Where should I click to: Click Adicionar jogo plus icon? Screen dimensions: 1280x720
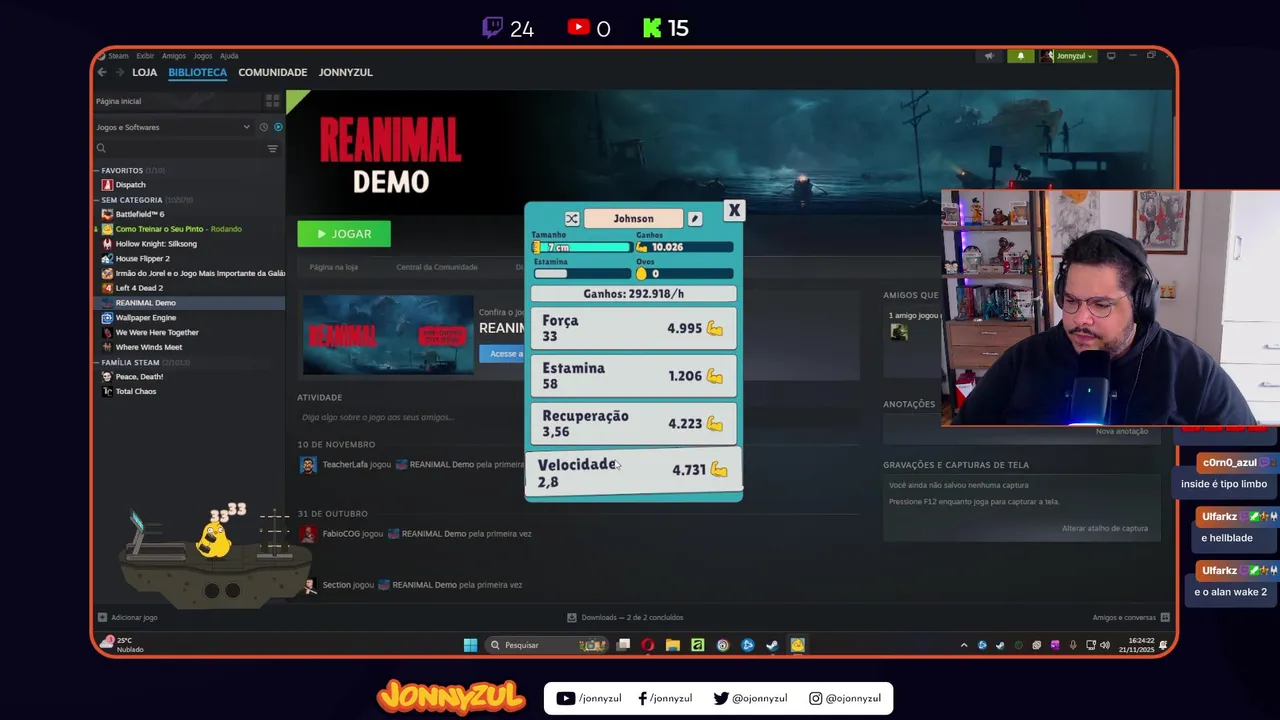coord(102,617)
